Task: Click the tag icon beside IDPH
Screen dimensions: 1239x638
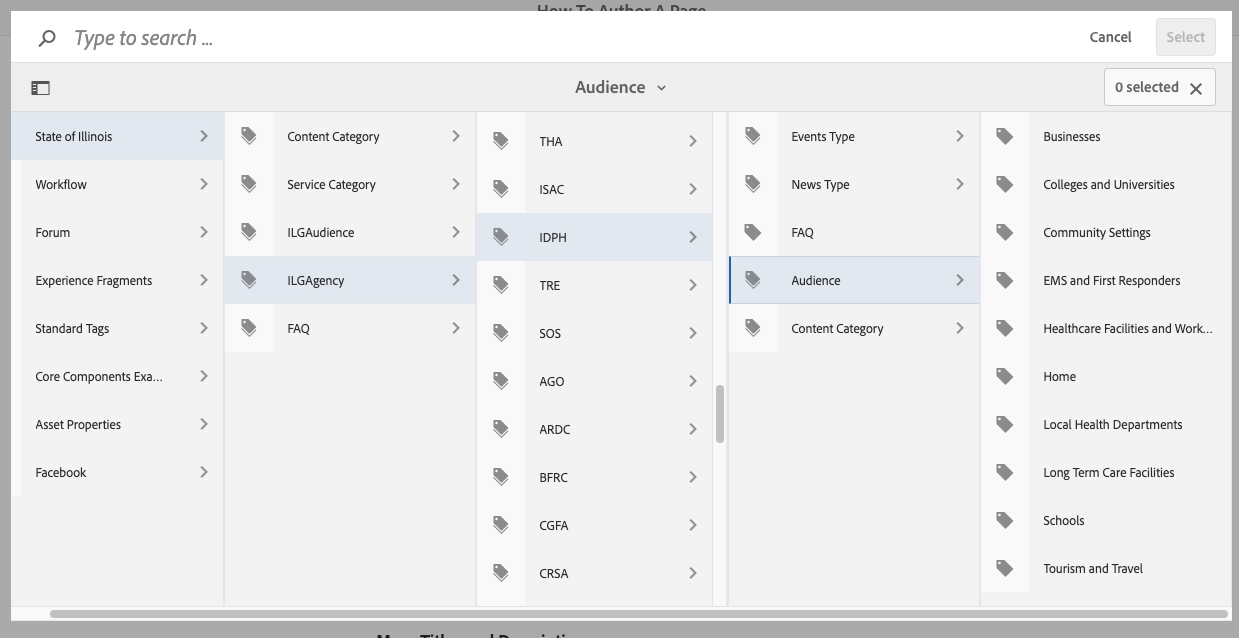Action: tap(501, 237)
